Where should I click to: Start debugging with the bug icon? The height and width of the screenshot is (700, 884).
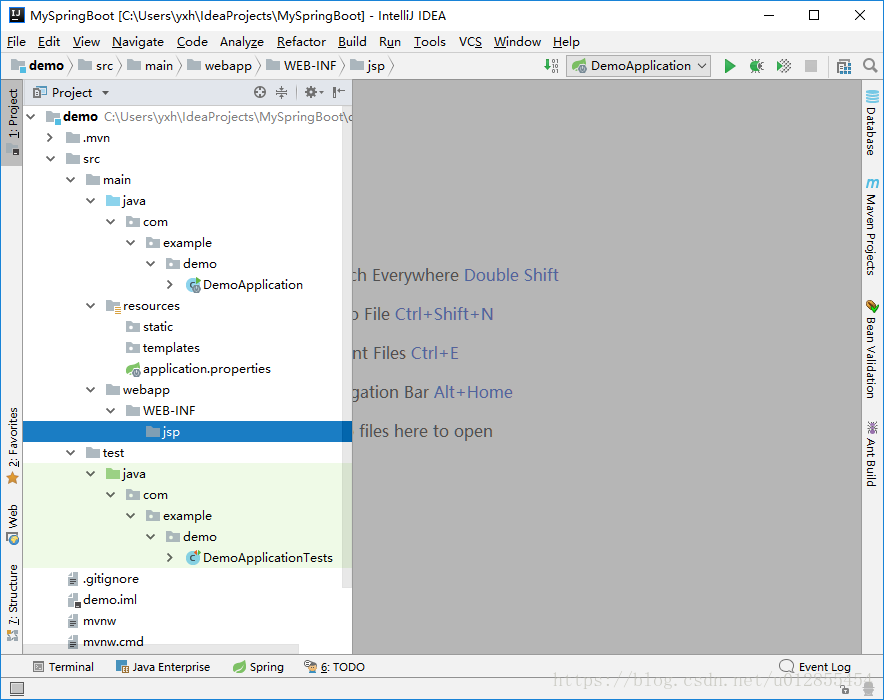click(757, 66)
